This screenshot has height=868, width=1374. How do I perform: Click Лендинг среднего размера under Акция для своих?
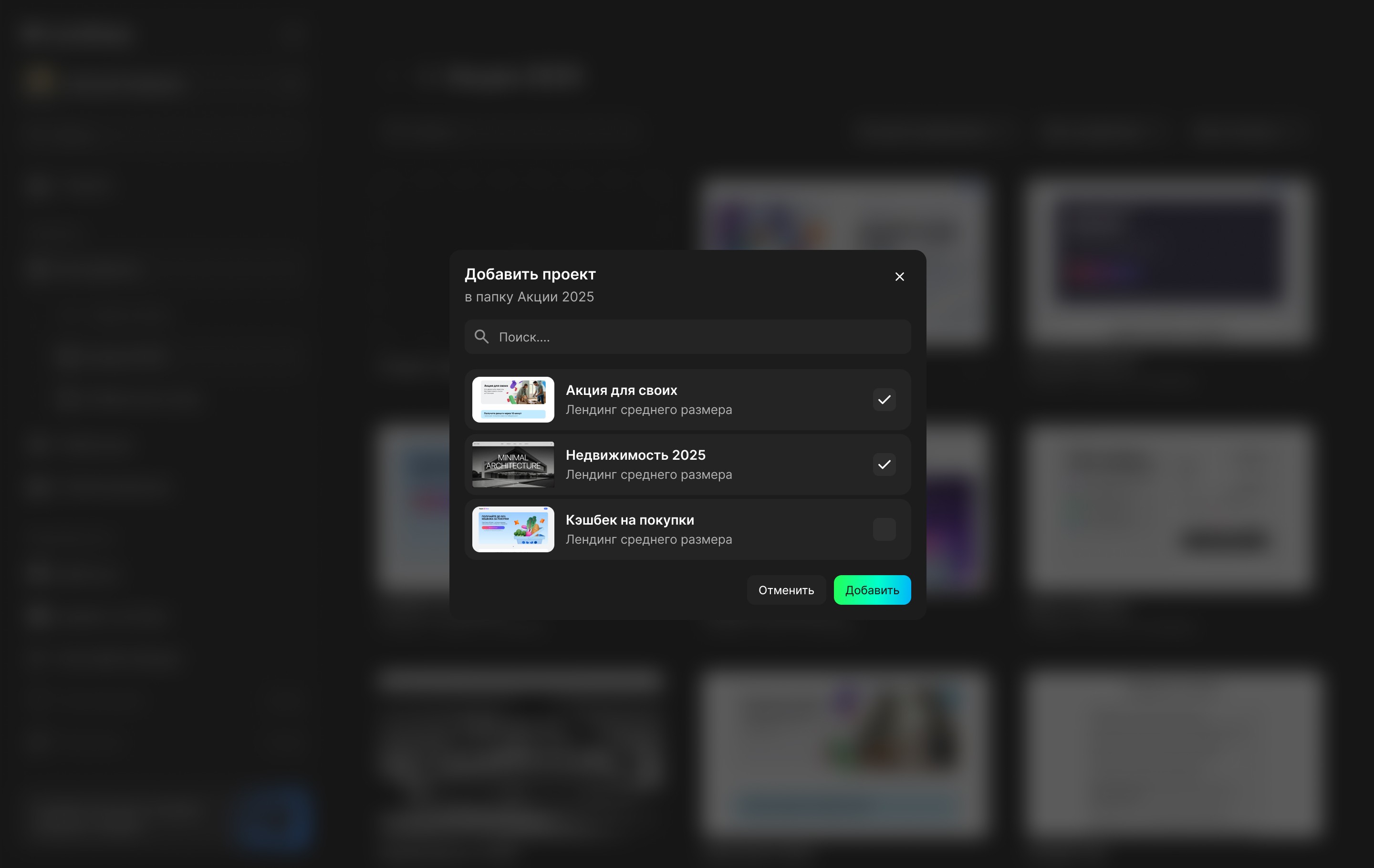pos(648,410)
